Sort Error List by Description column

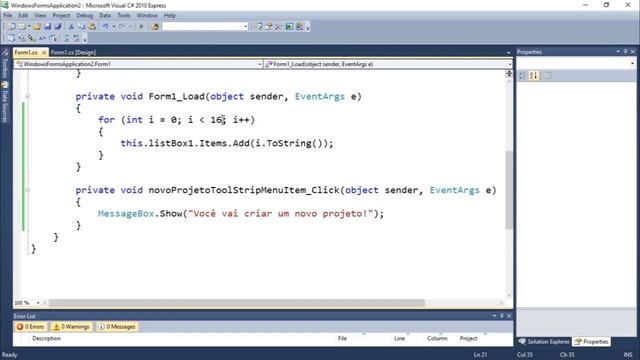[47, 338]
